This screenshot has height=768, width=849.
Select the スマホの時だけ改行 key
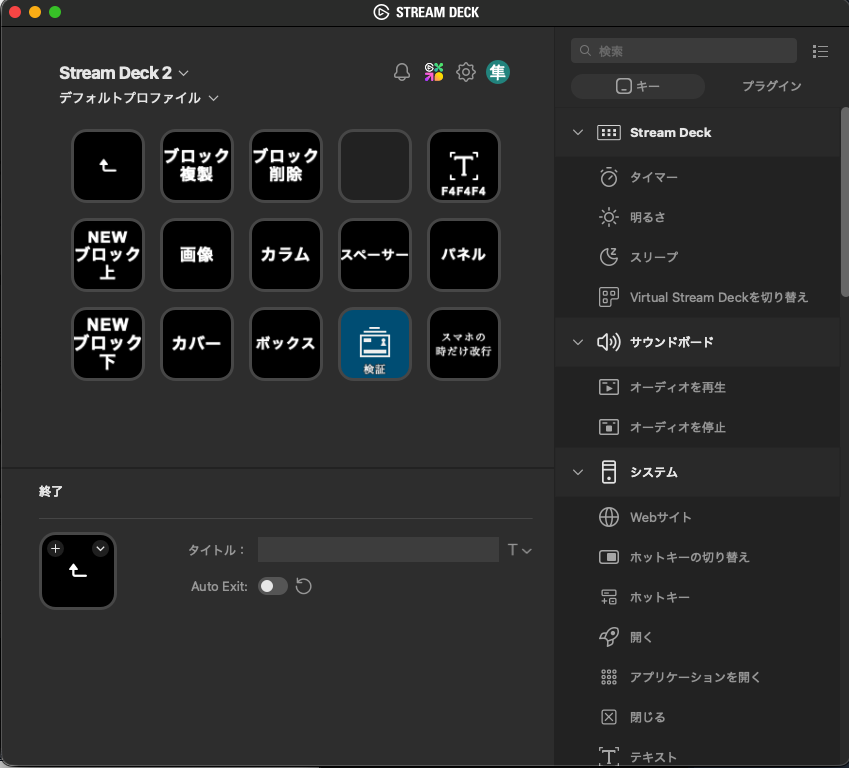click(463, 343)
